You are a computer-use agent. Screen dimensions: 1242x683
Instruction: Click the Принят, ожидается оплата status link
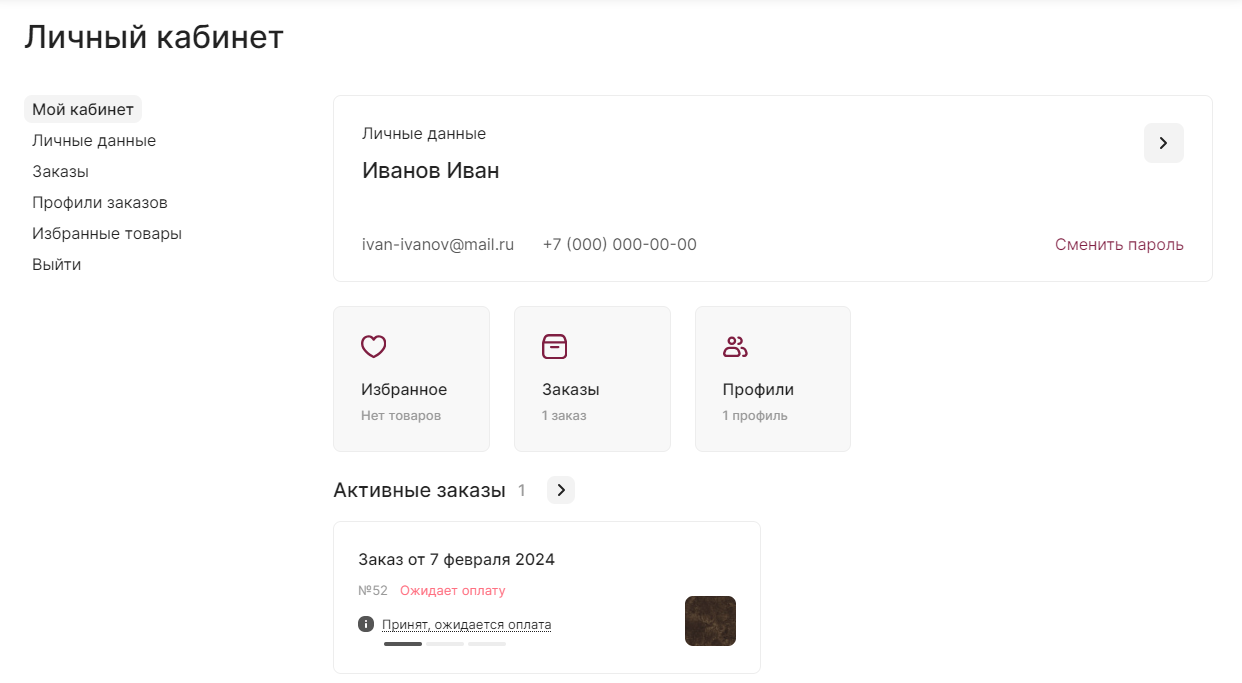tap(466, 625)
